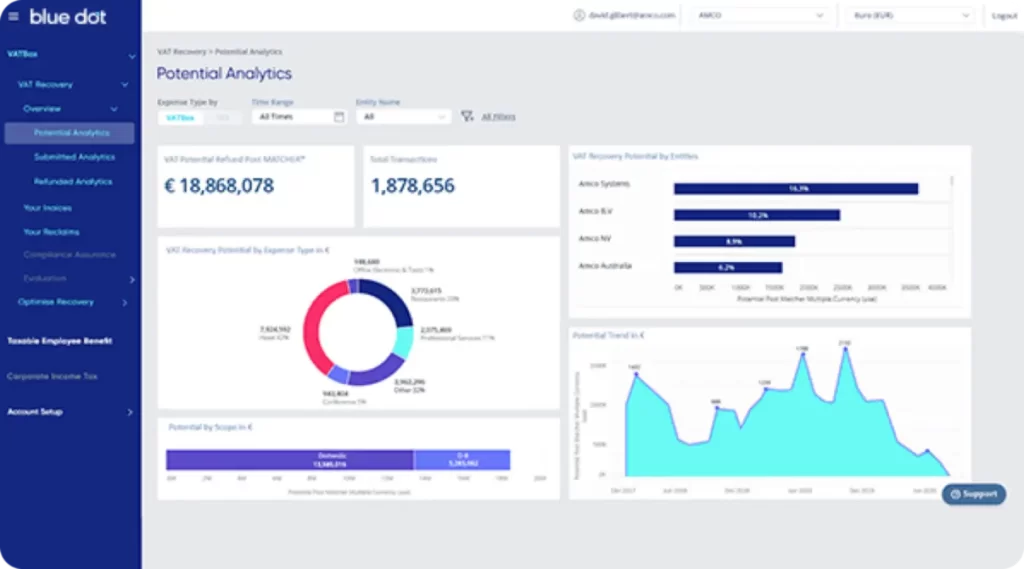Viewport: 1024px width, 569px height.
Task: Collapse the VAT Recovery section
Action: pos(123,85)
